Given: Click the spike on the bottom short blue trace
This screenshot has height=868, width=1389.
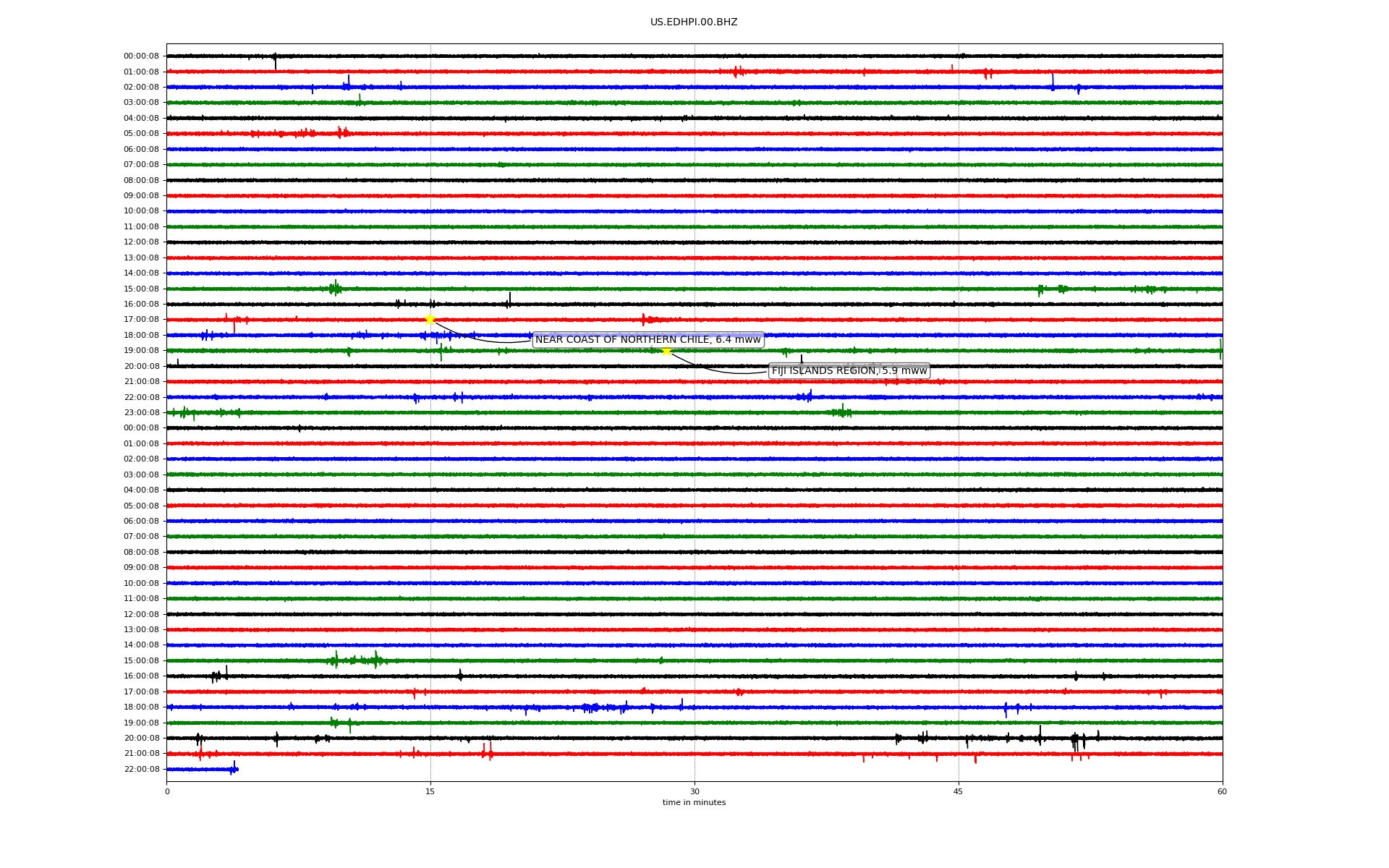Looking at the screenshot, I should coord(233,768).
